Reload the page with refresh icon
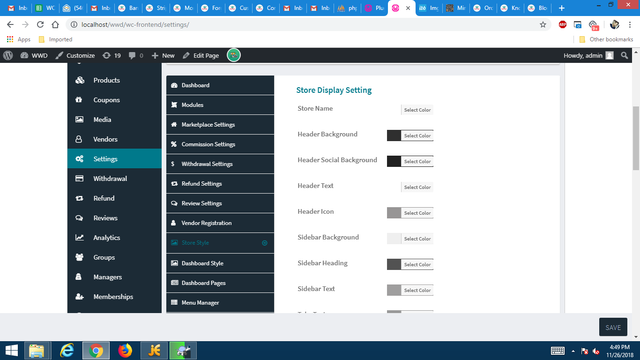Screen dimensions: 640x360 tap(40, 24)
